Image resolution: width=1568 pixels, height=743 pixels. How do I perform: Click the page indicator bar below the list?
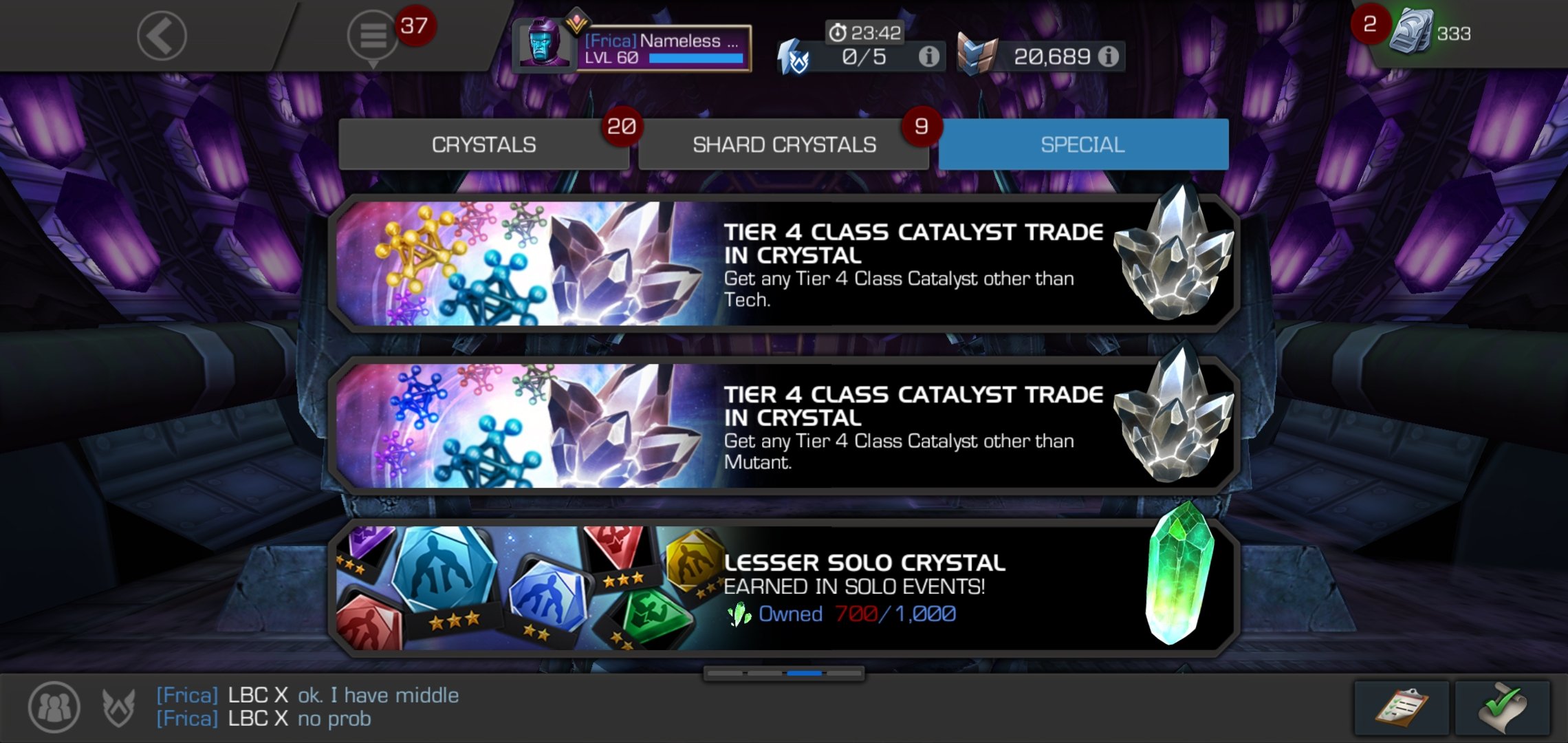pos(784,673)
